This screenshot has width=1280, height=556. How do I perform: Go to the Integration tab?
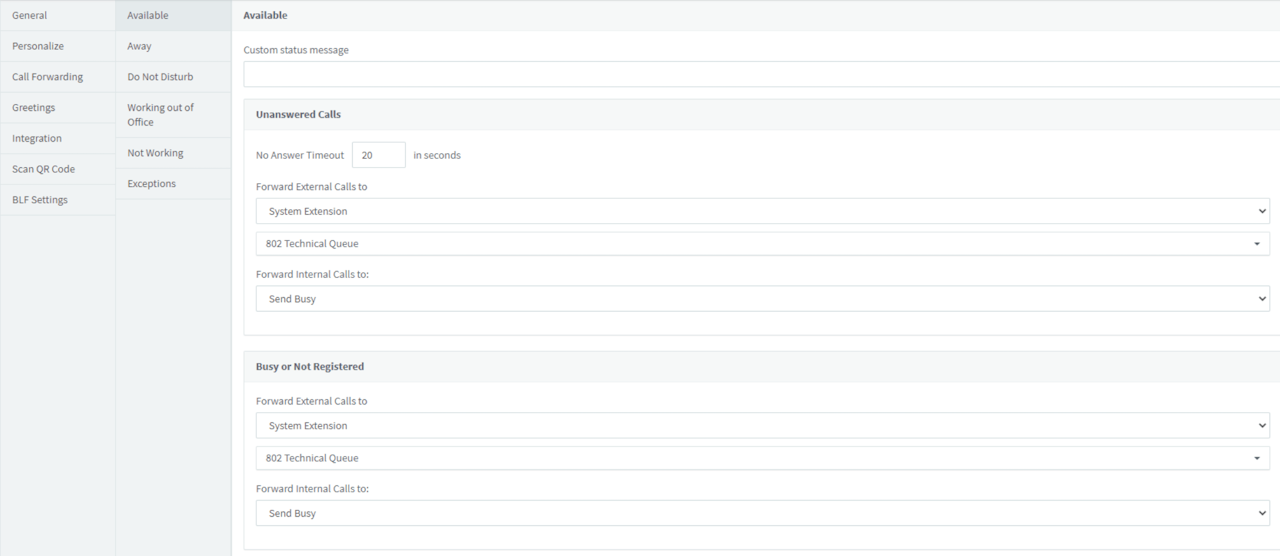pos(37,139)
